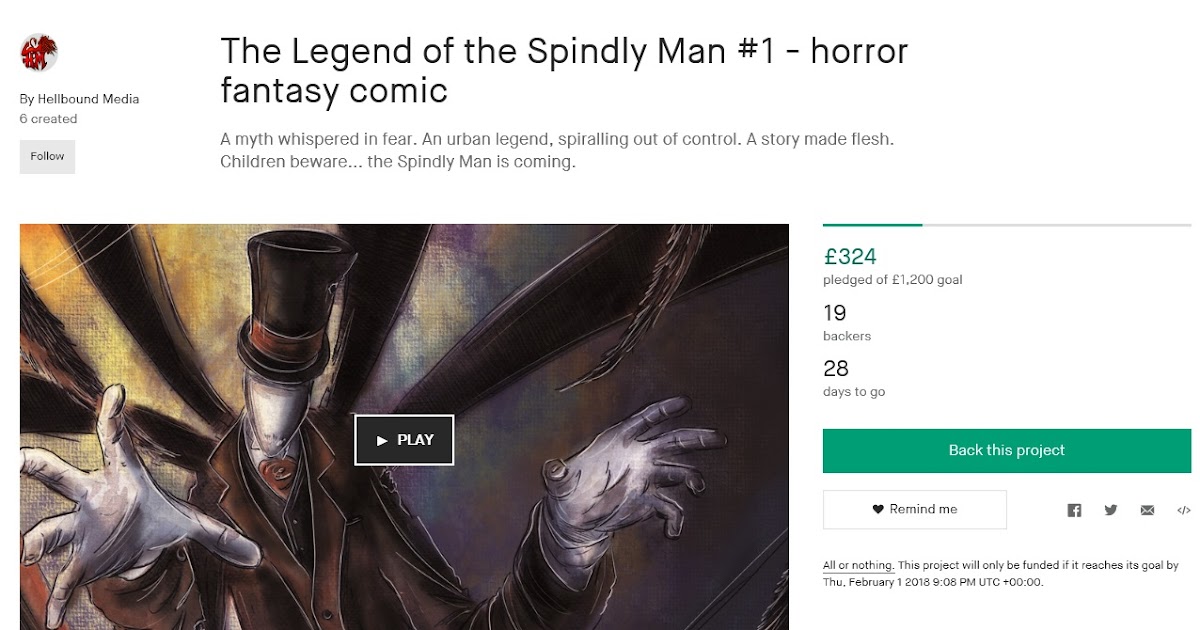
Task: Share the project on Facebook
Action: 1074,510
